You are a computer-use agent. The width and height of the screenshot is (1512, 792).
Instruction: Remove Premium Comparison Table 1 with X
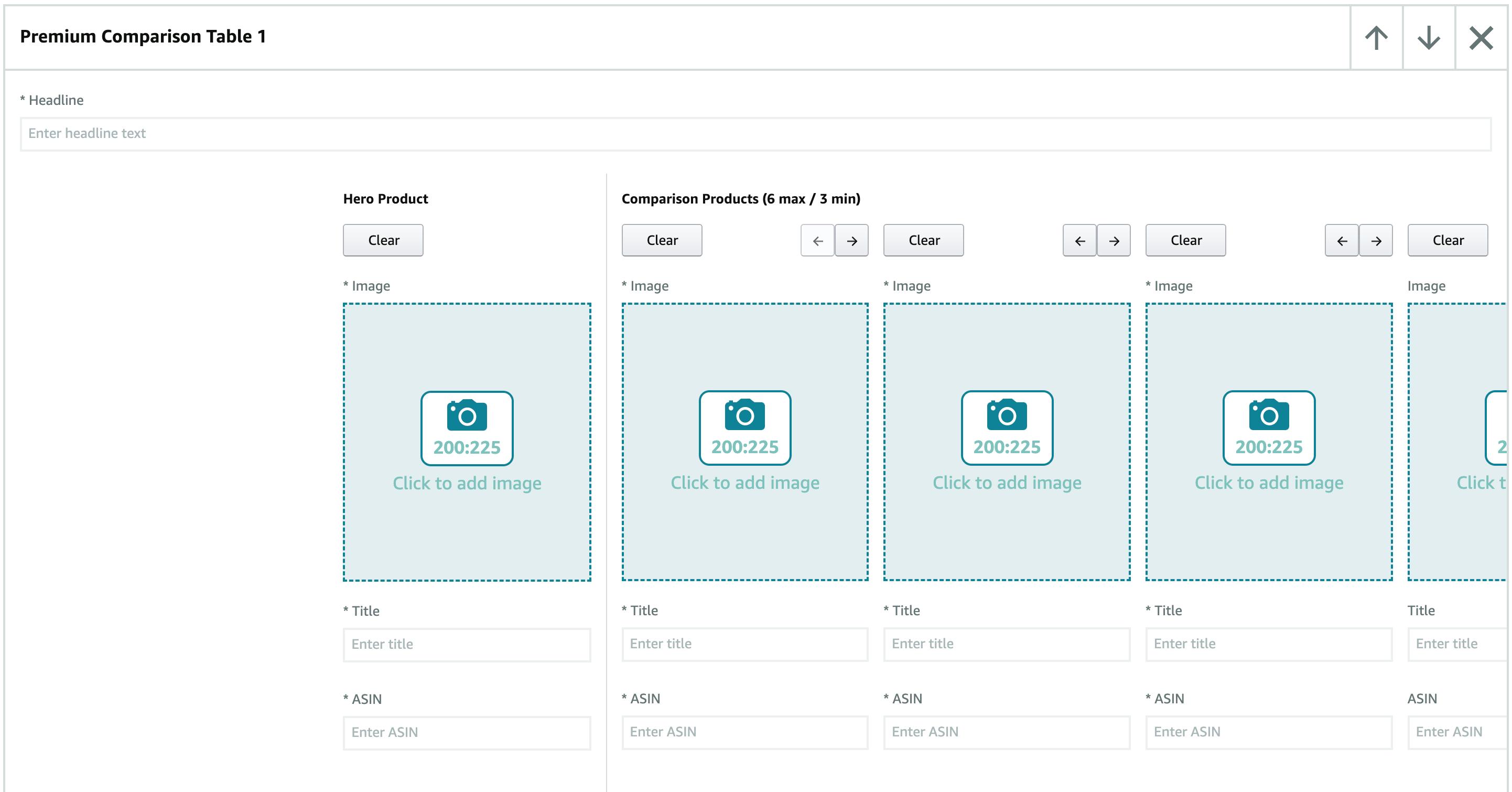pyautogui.click(x=1481, y=38)
